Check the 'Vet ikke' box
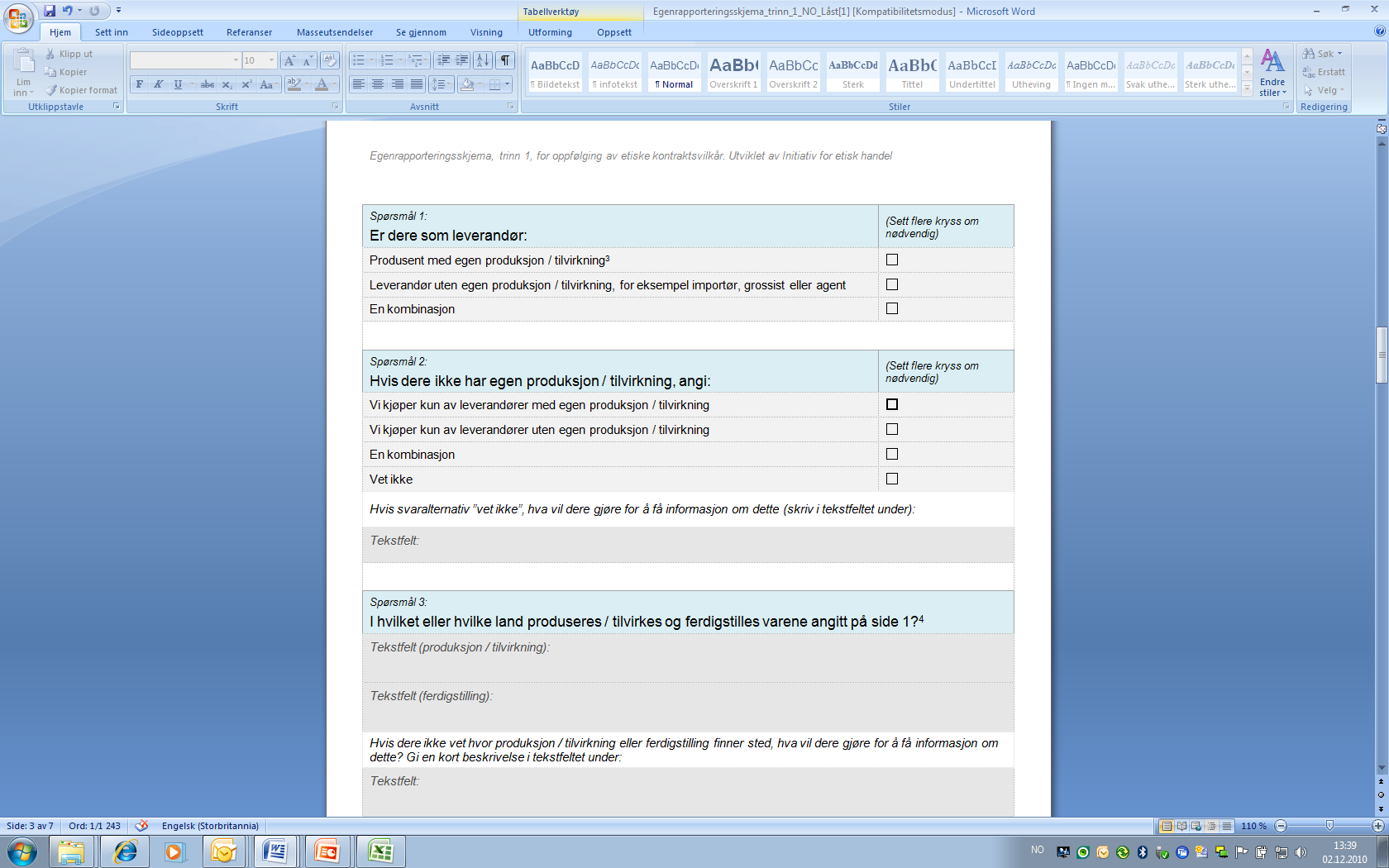The height and width of the screenshot is (868, 1389). (x=892, y=479)
